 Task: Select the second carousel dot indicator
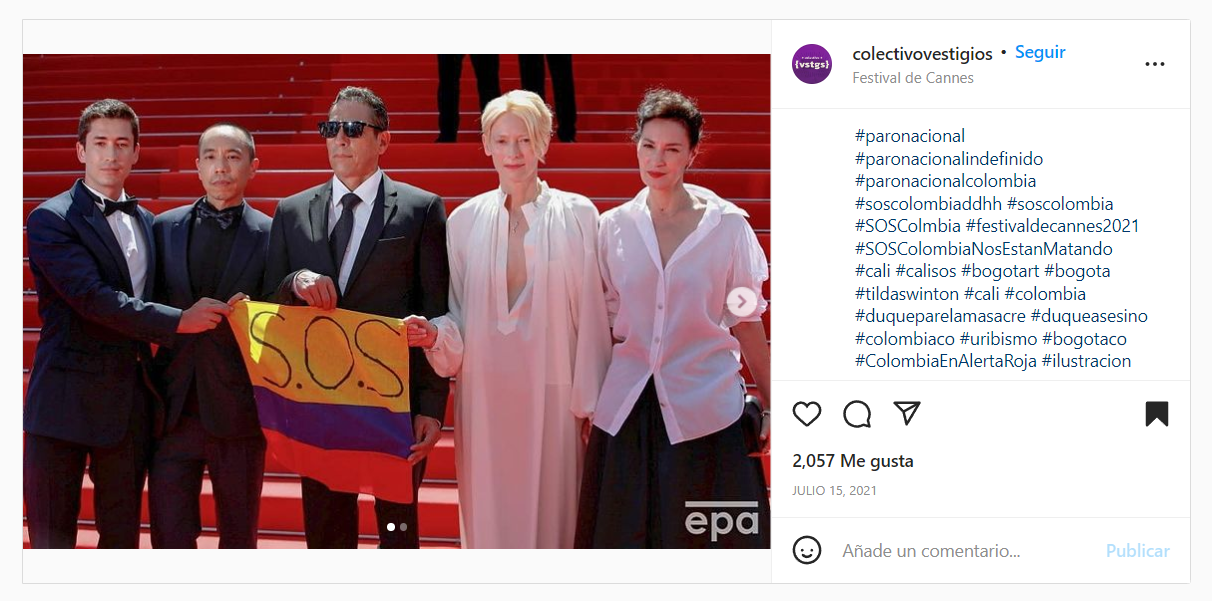[403, 526]
